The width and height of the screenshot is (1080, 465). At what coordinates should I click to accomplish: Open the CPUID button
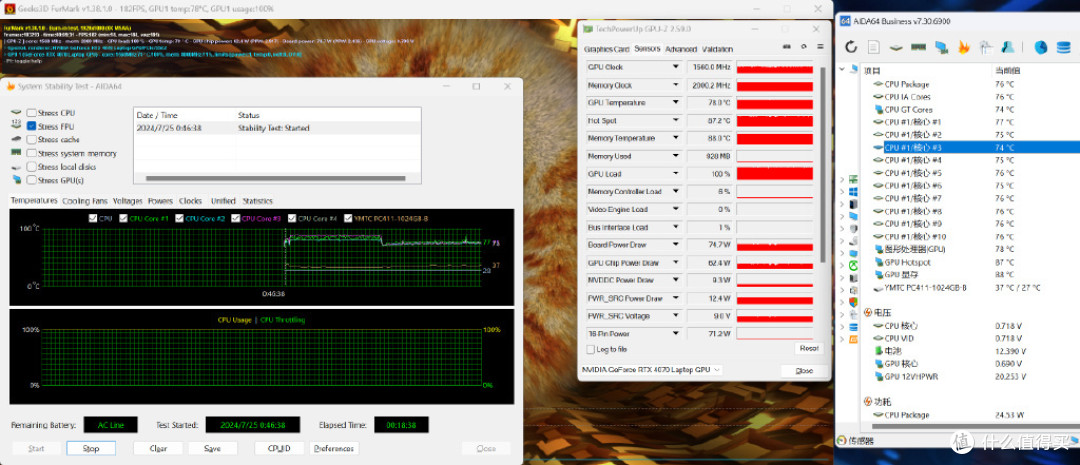278,448
